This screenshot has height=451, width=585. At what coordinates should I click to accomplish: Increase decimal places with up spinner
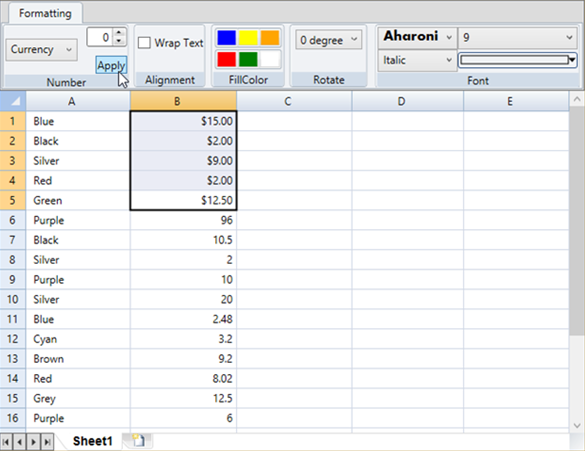[119, 32]
